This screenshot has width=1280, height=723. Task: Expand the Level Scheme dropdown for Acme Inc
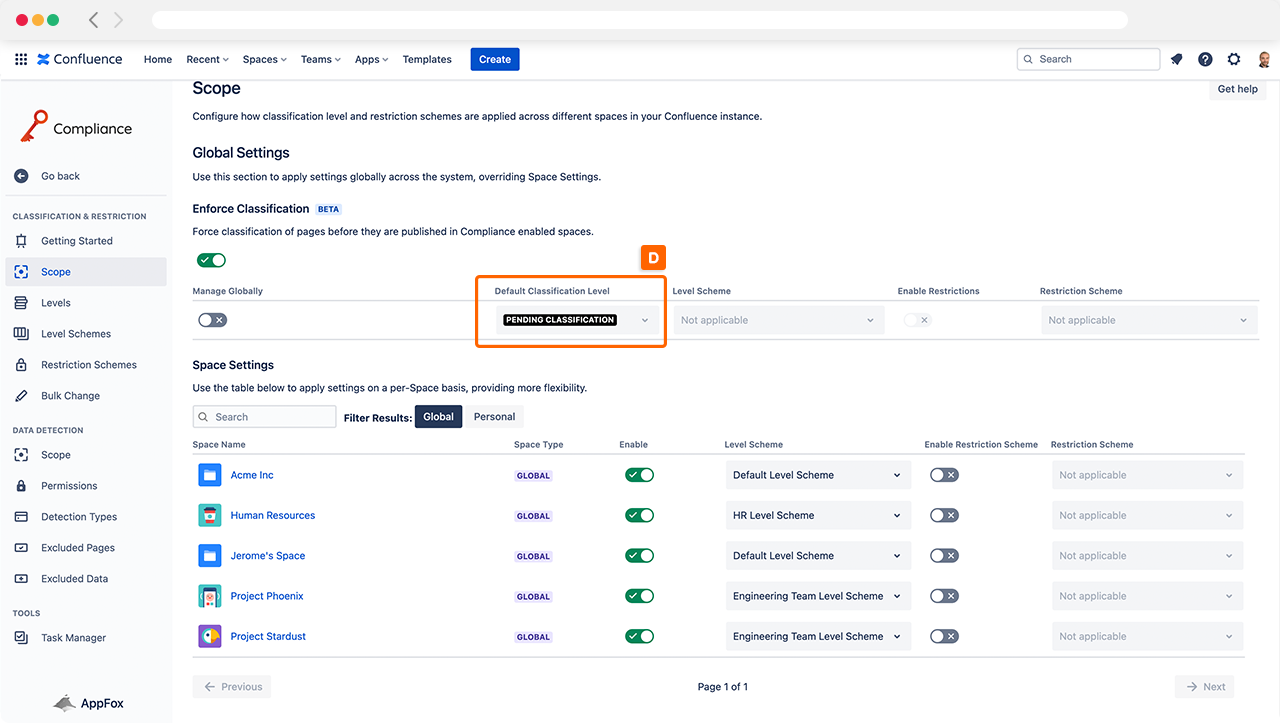(x=817, y=475)
